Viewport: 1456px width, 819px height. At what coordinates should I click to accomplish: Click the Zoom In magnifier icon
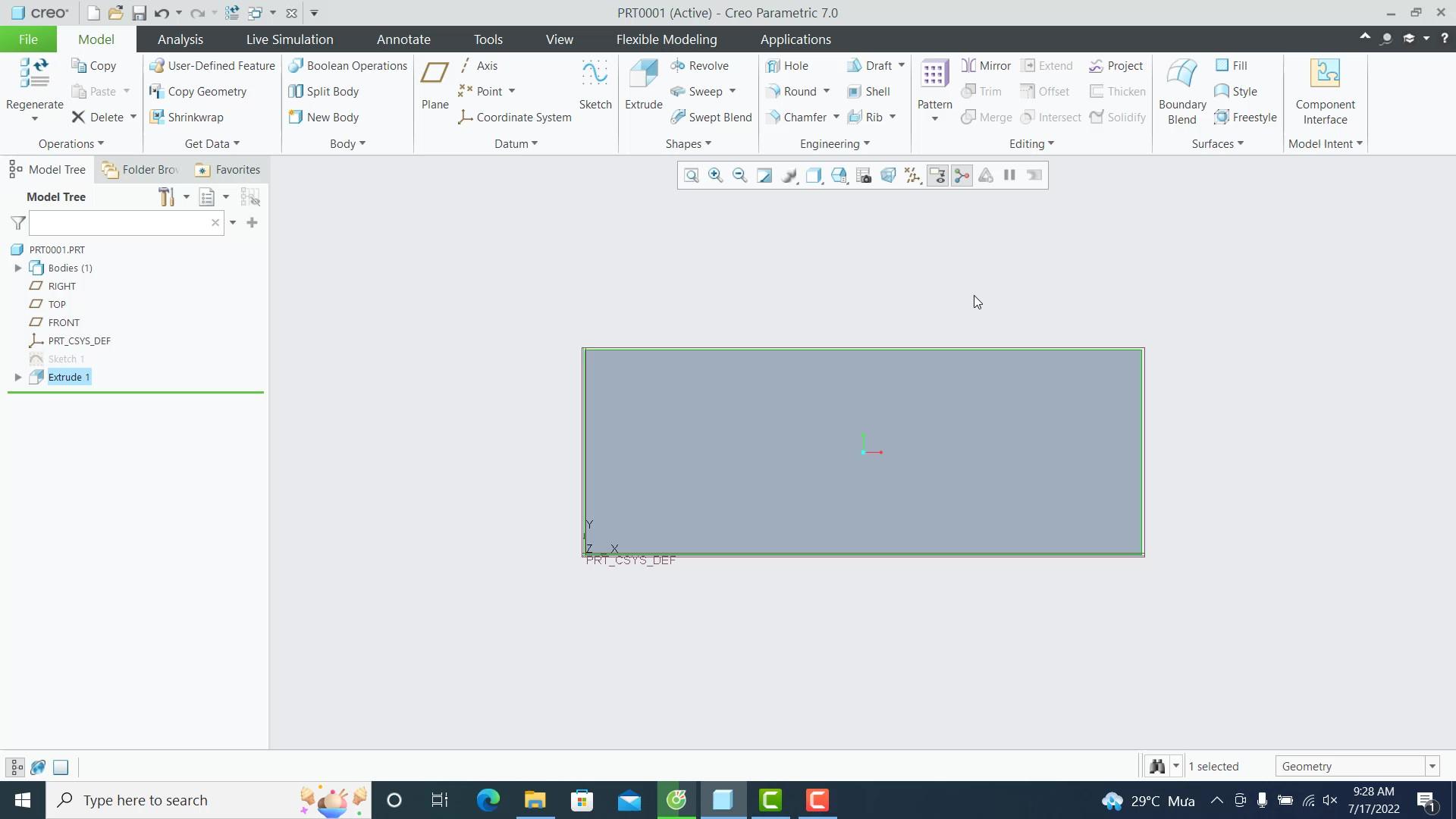(715, 176)
